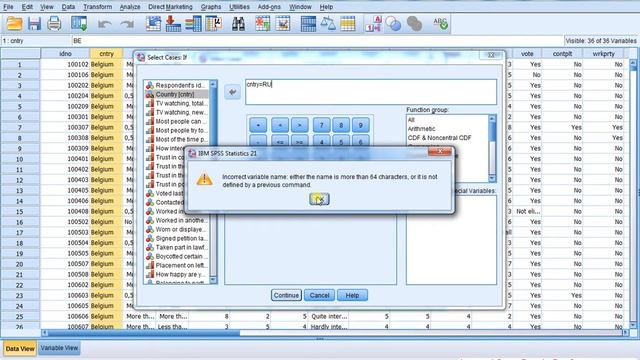Open the Analyze menu
The height and width of the screenshot is (360, 640).
(x=130, y=7)
